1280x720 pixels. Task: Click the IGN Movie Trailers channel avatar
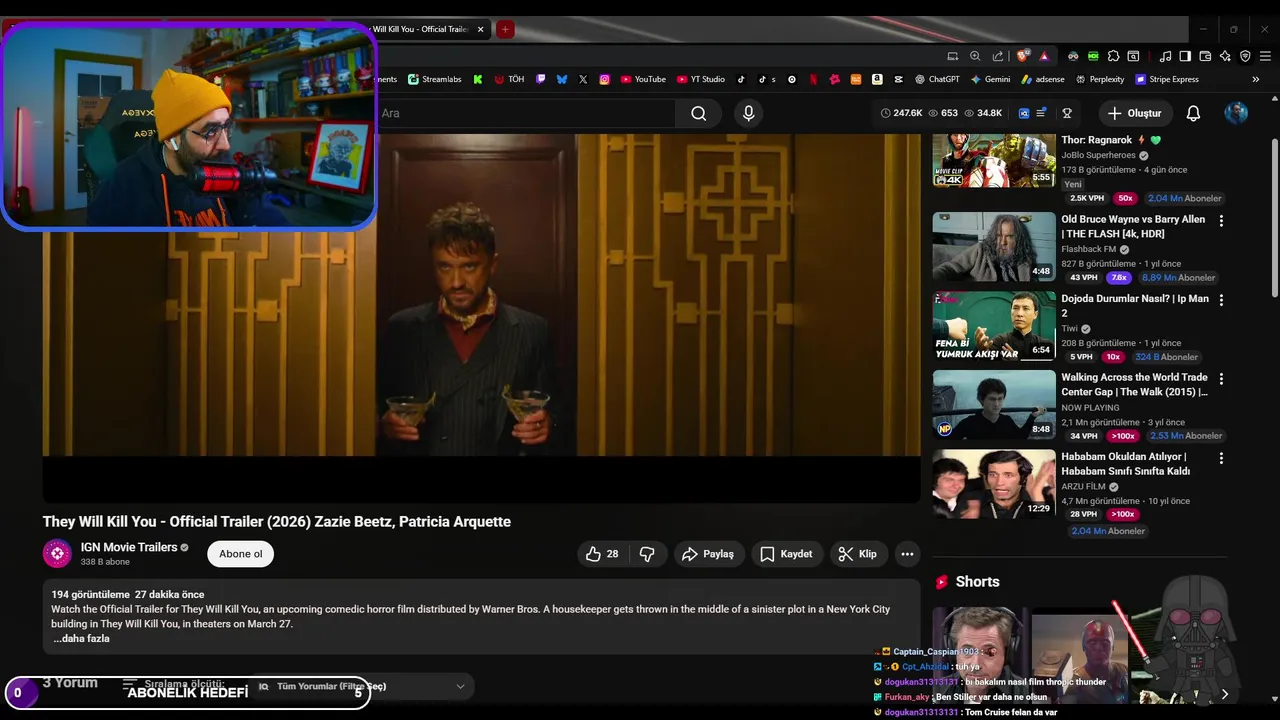(x=57, y=553)
